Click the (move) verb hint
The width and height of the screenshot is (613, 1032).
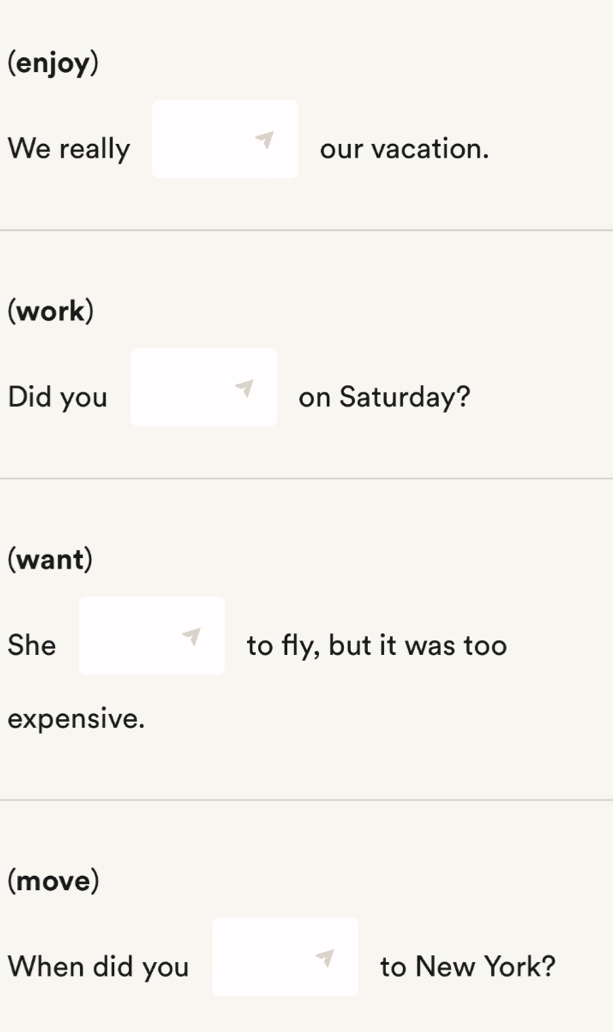[53, 881]
